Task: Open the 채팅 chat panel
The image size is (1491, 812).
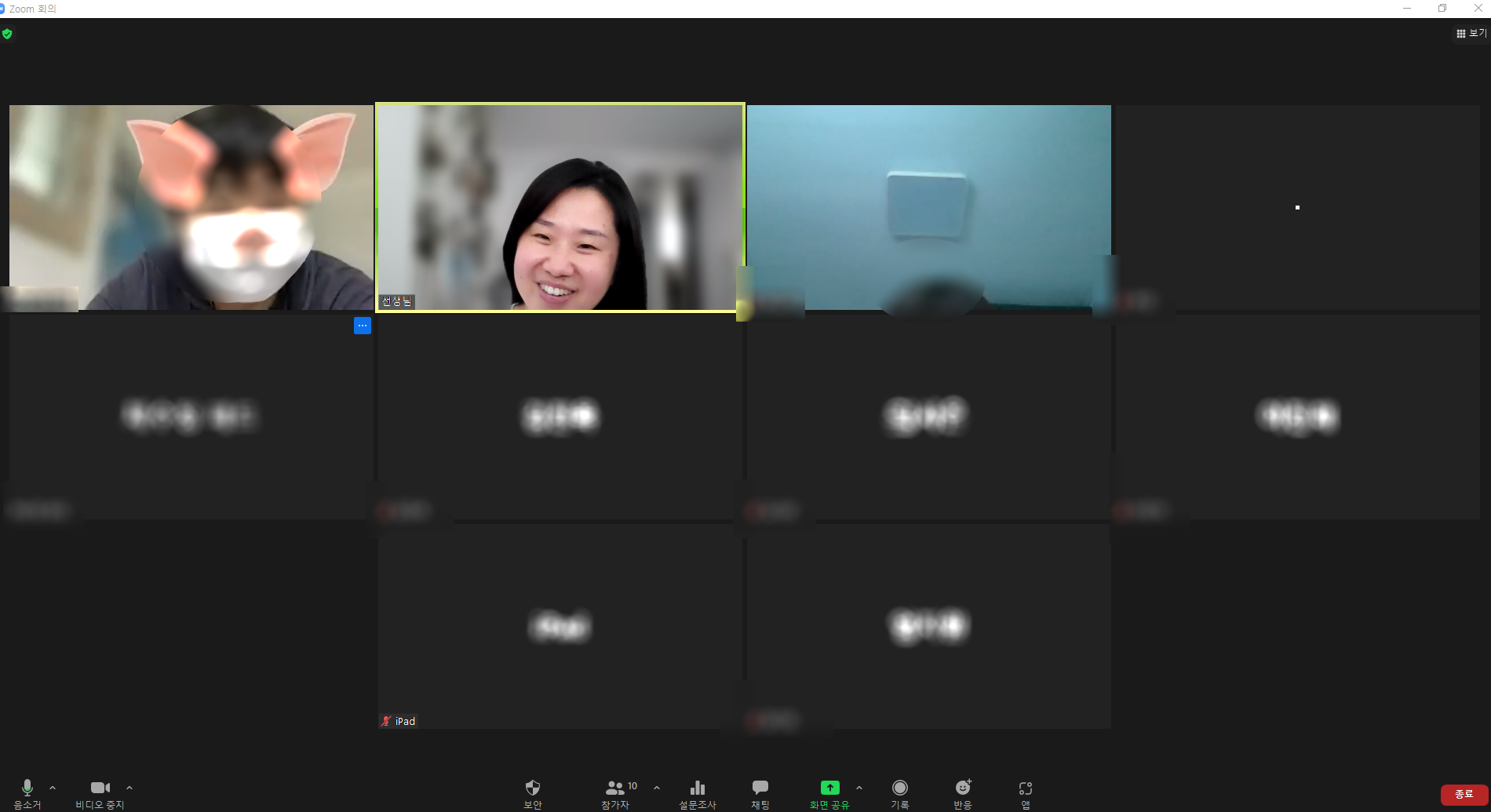Action: [760, 794]
